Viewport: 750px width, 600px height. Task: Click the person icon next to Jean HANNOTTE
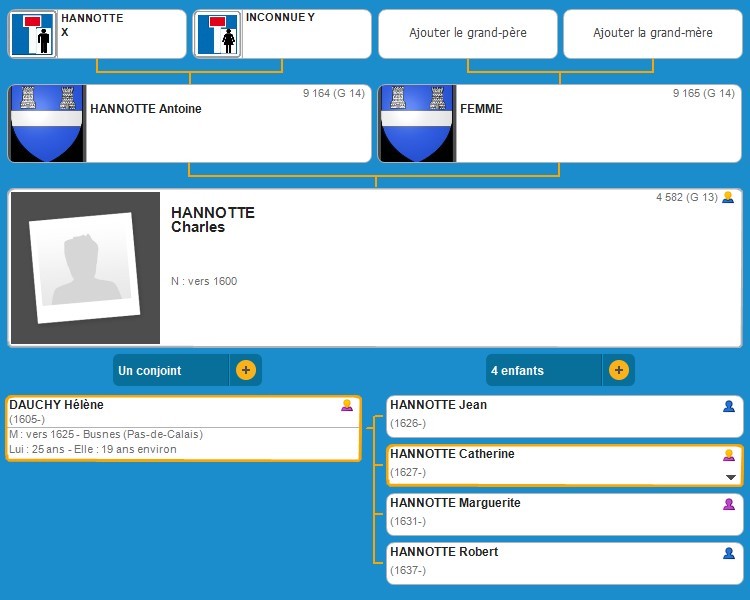click(x=729, y=406)
